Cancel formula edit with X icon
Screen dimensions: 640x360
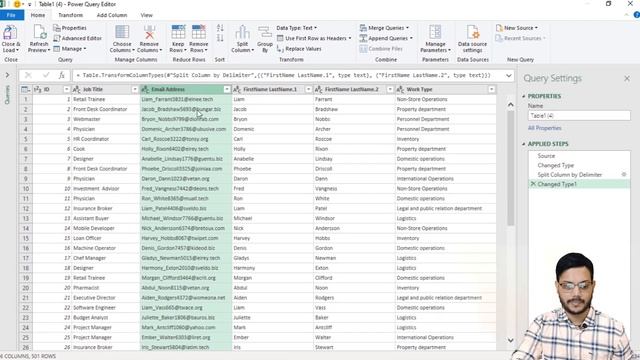pyautogui.click(x=28, y=75)
